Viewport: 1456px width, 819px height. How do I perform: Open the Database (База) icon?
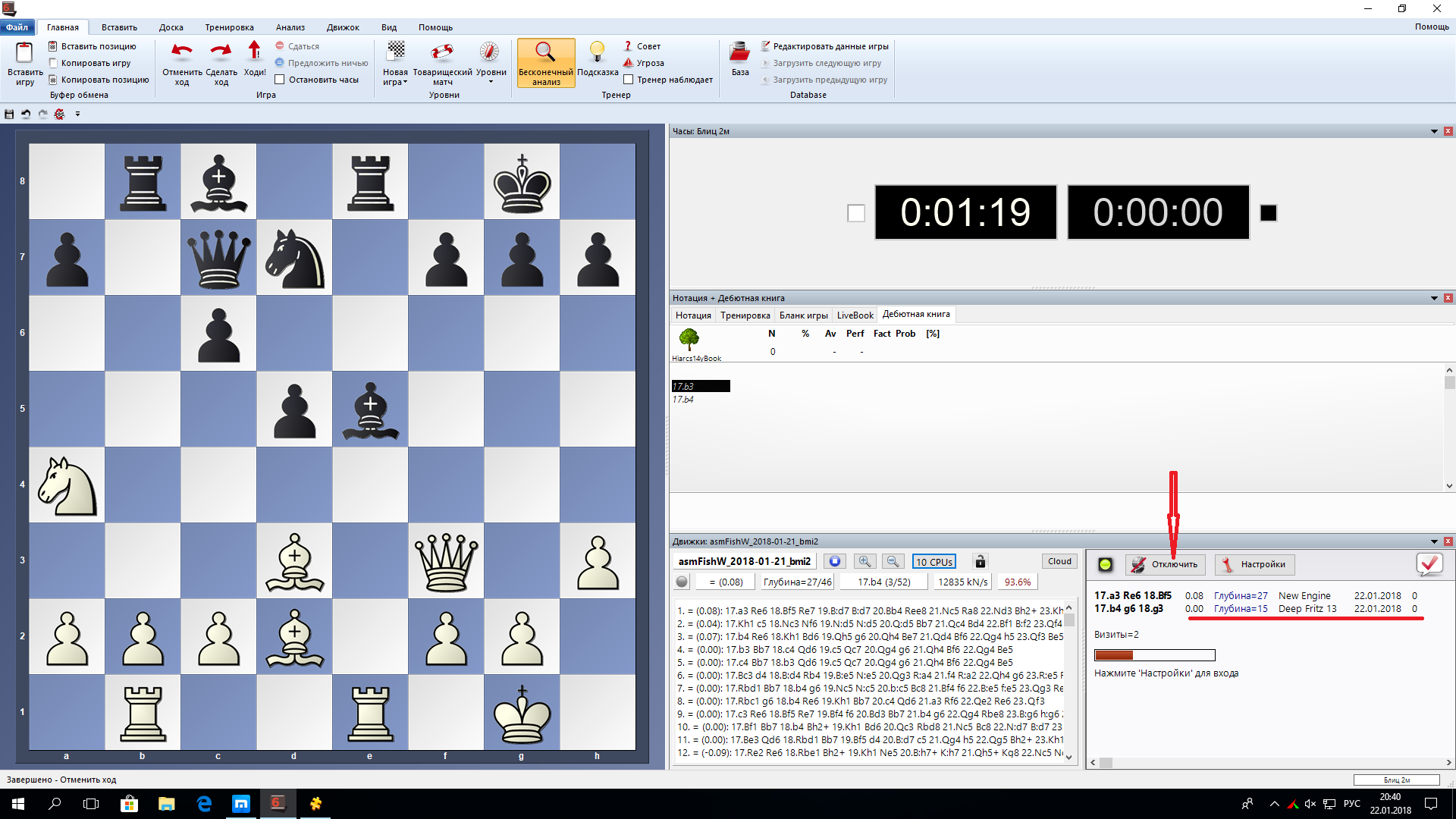tap(739, 52)
